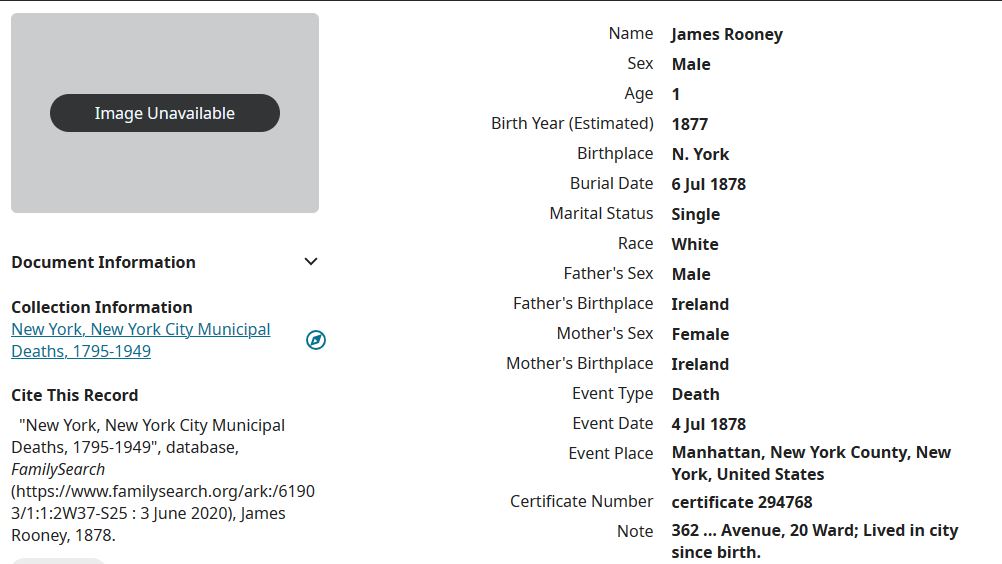Click the compass icon beside the collection link
1002x564 pixels.
(316, 340)
